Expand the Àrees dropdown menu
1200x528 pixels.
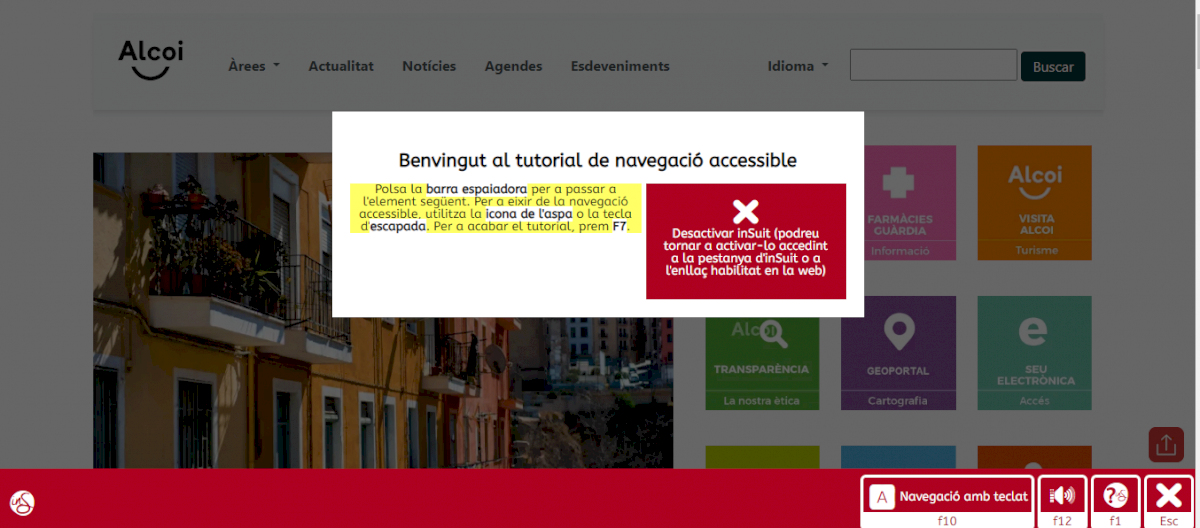[253, 66]
